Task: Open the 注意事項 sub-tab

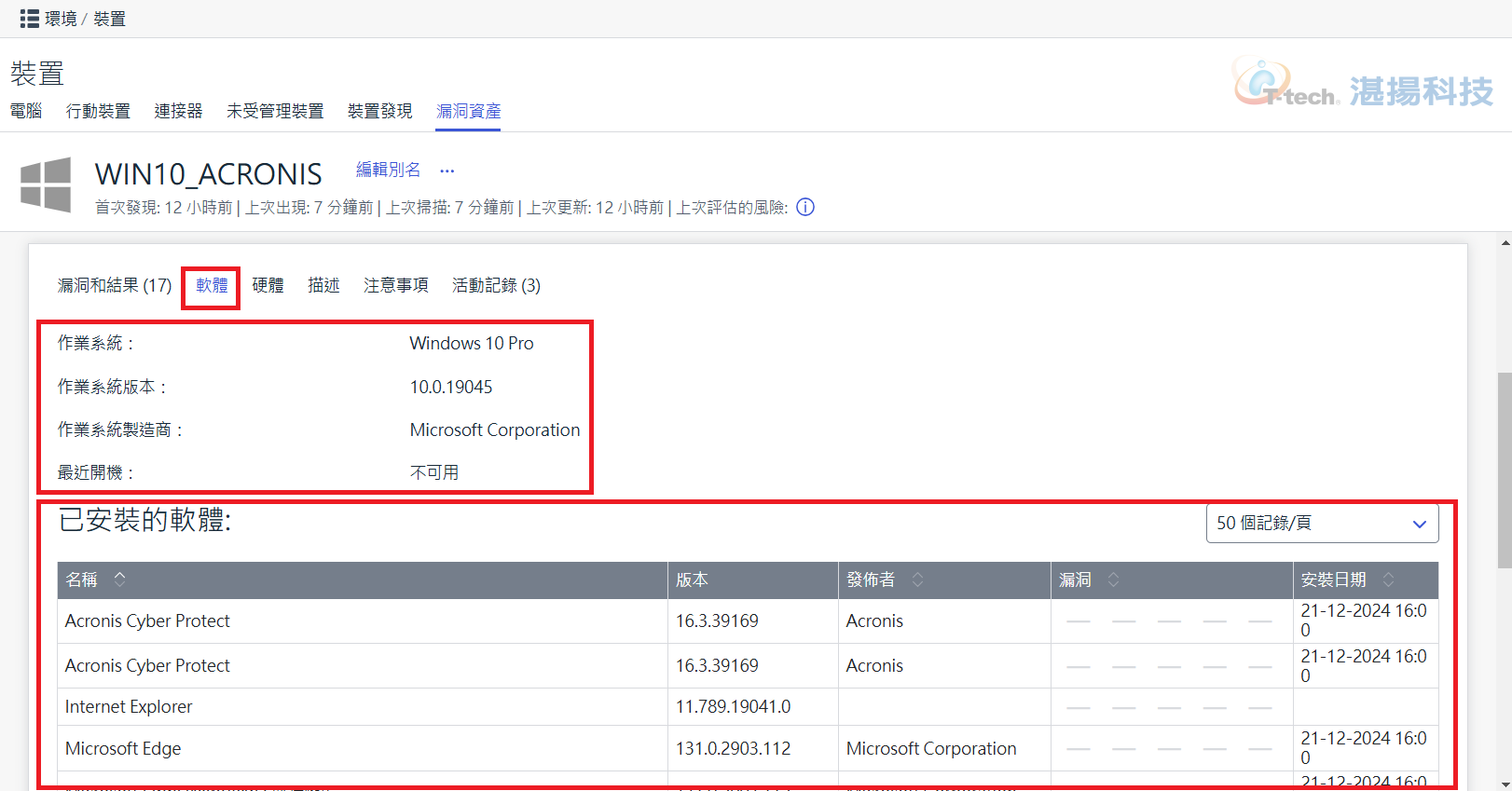Action: (396, 285)
